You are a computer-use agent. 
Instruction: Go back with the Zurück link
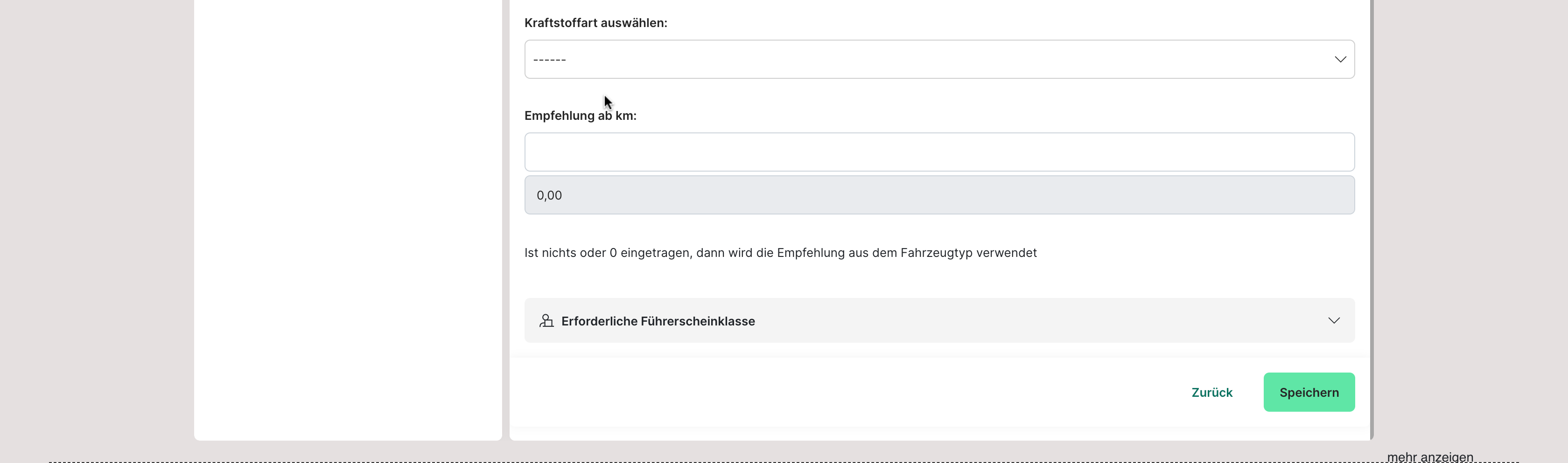1211,393
